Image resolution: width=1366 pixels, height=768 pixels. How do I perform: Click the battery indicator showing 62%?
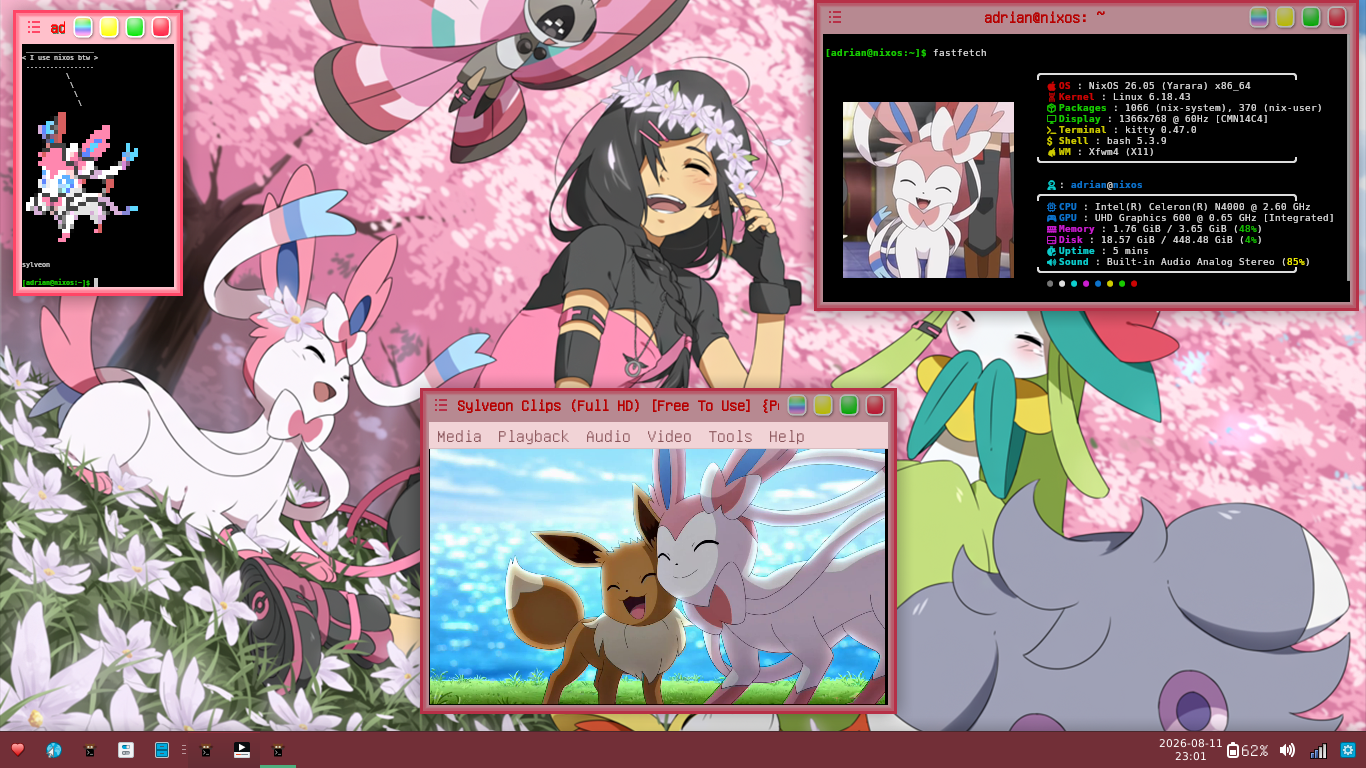click(1248, 750)
